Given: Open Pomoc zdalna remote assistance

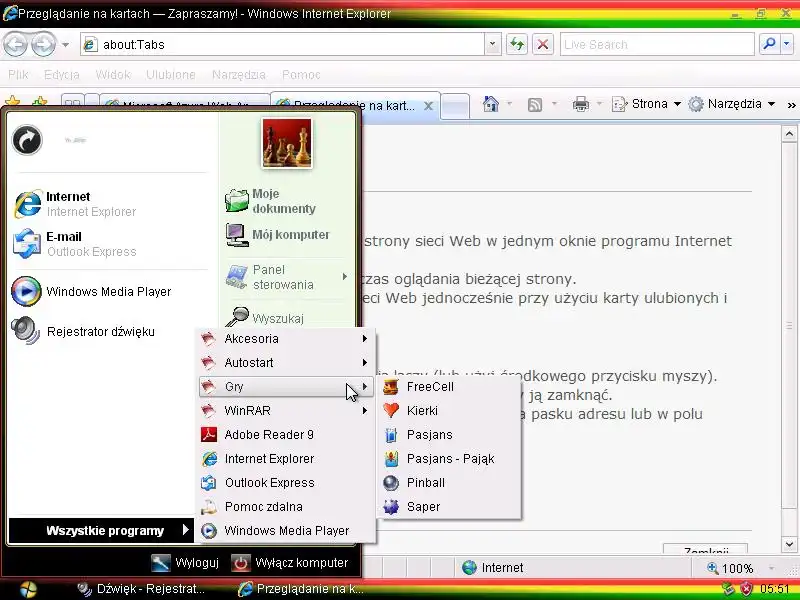Looking at the screenshot, I should (286, 507).
